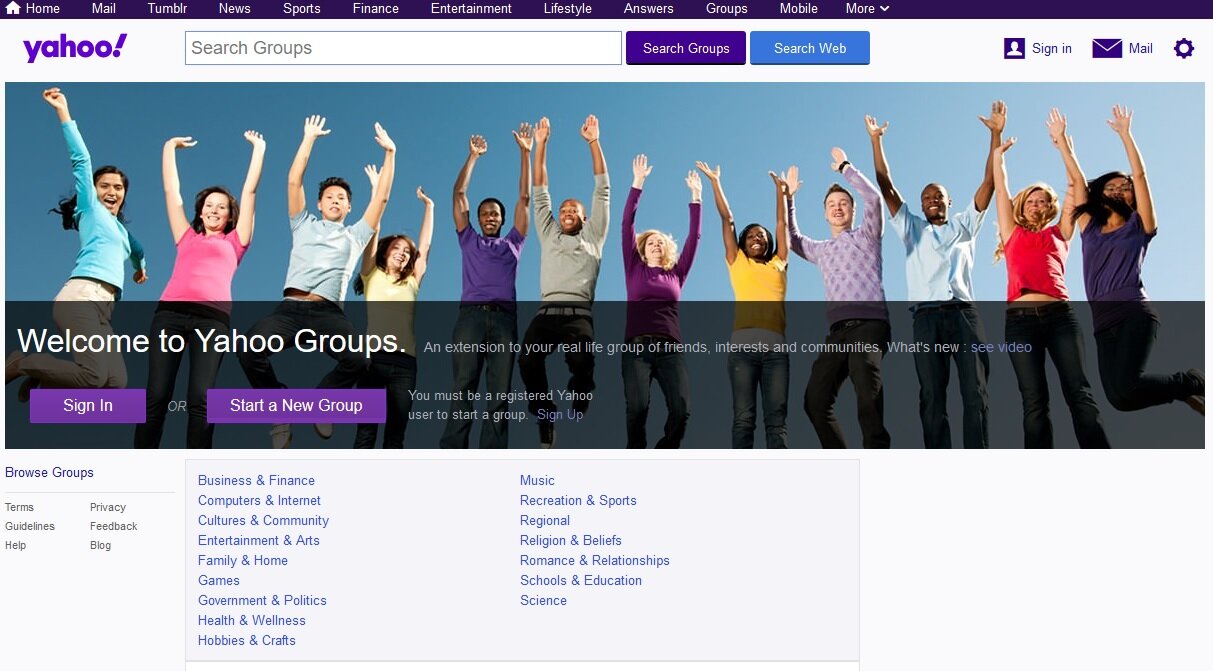Open Mobile in the top navigation bar

click(799, 8)
